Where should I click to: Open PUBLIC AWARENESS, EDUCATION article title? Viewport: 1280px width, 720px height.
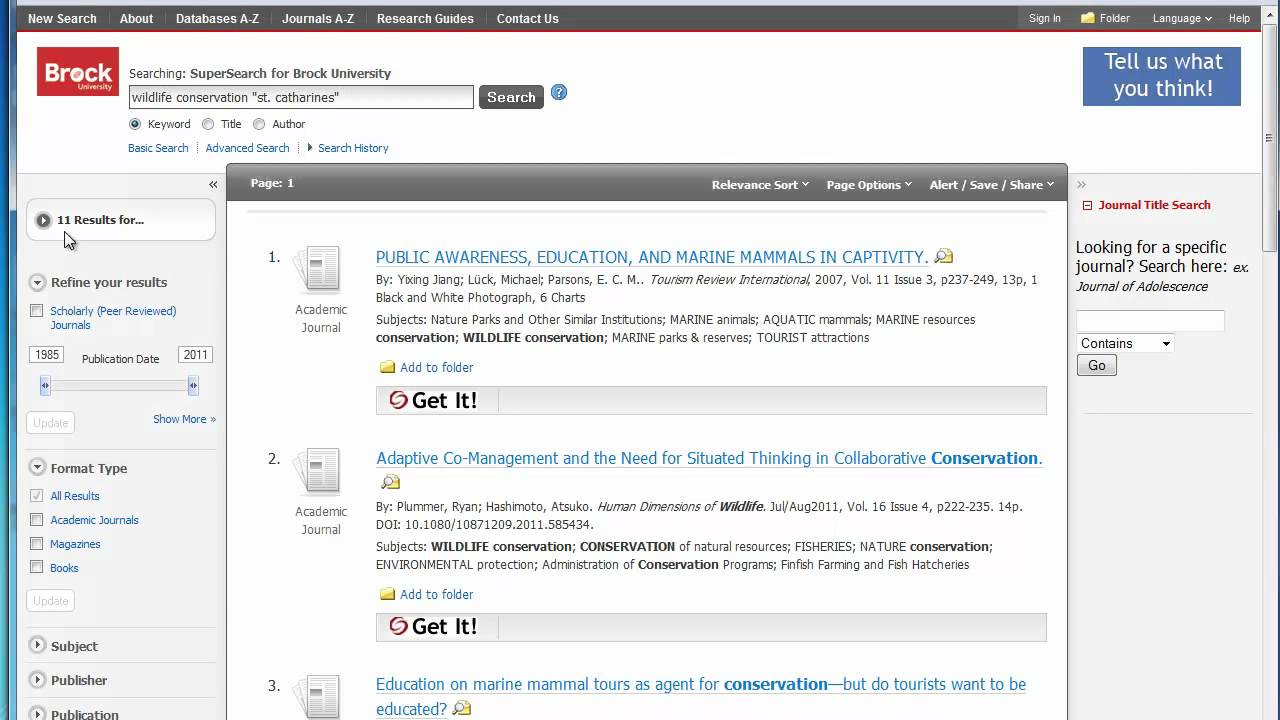652,257
